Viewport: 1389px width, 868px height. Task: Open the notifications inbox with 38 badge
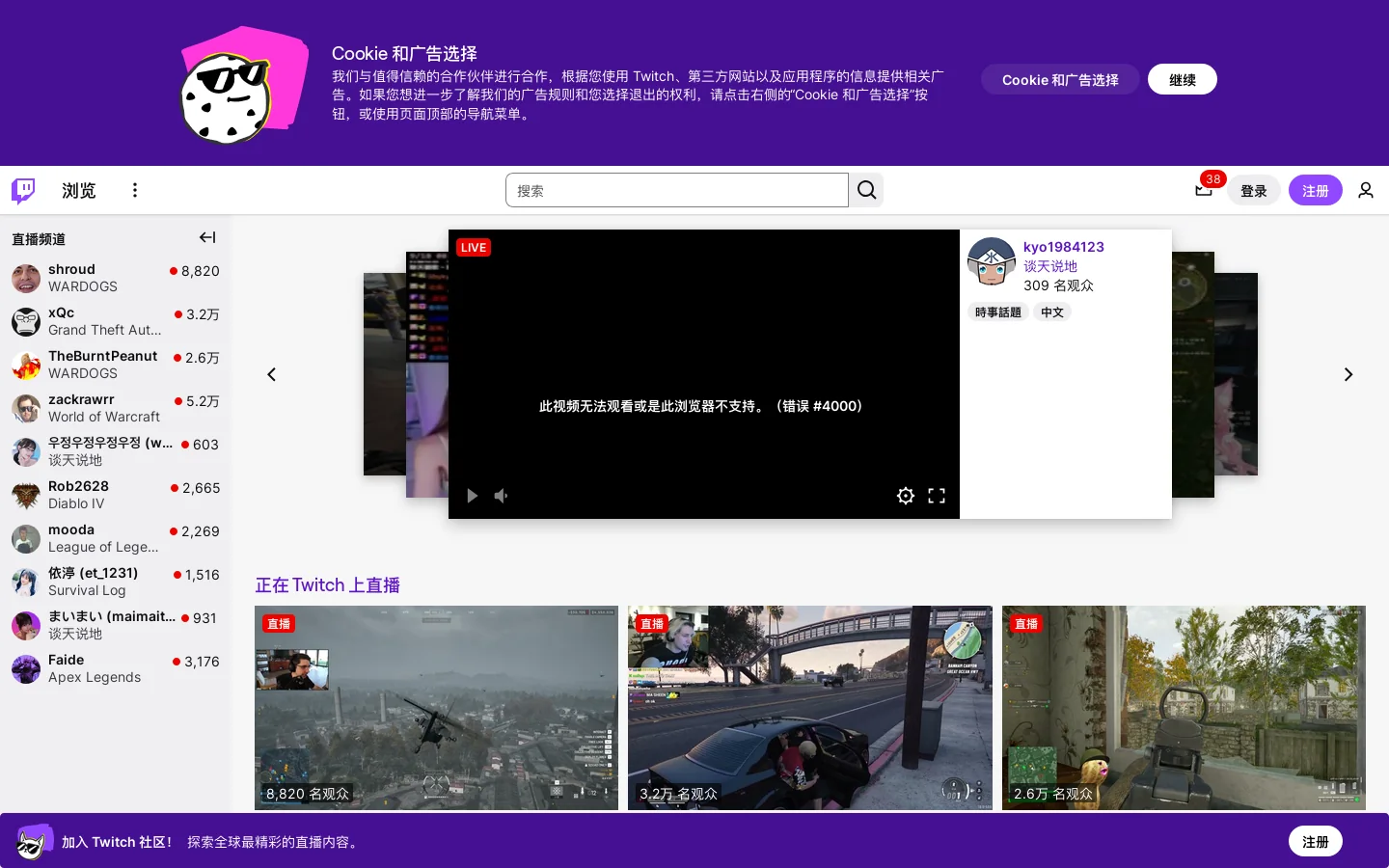[x=1204, y=189]
